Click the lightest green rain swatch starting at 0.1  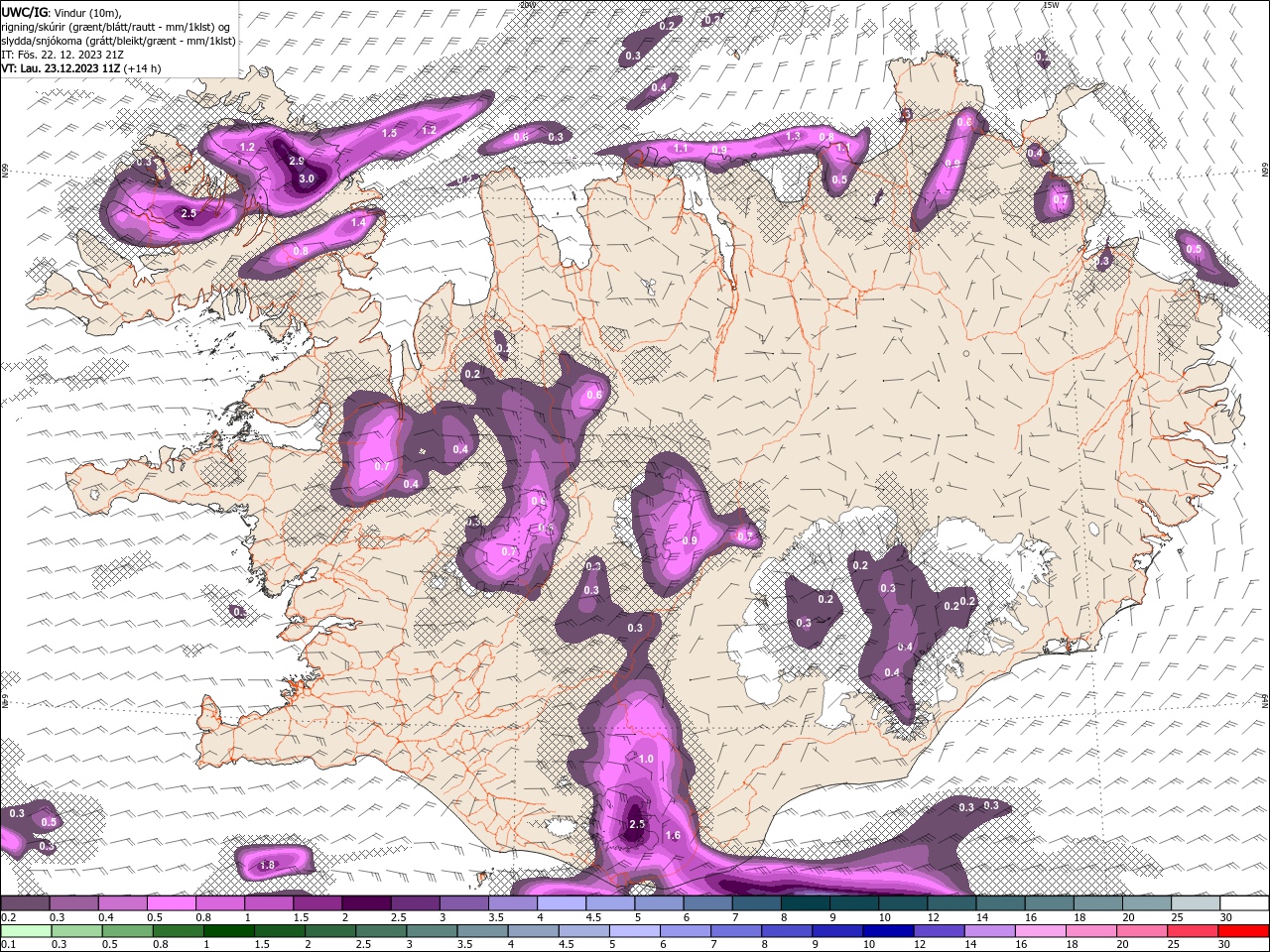[25, 931]
